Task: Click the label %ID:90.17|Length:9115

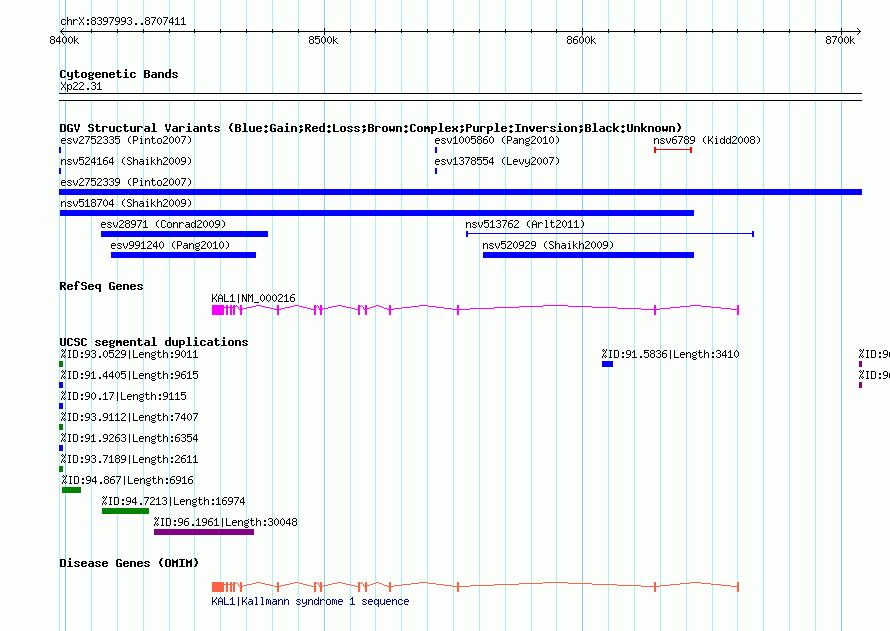Action: [123, 396]
